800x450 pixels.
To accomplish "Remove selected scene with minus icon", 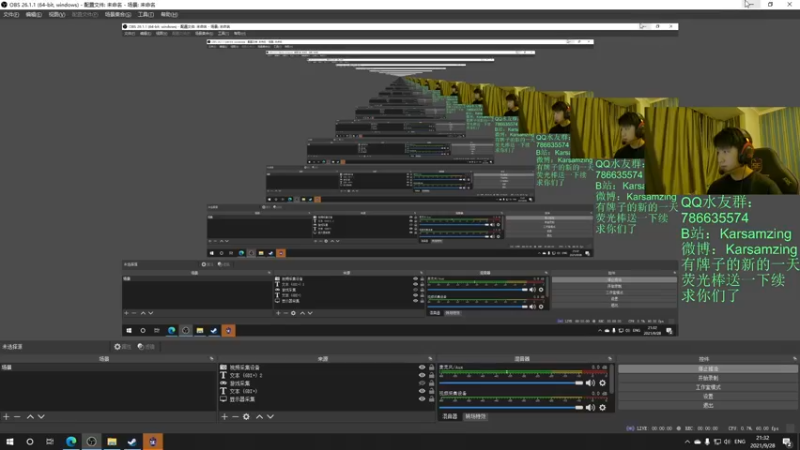I will point(17,417).
